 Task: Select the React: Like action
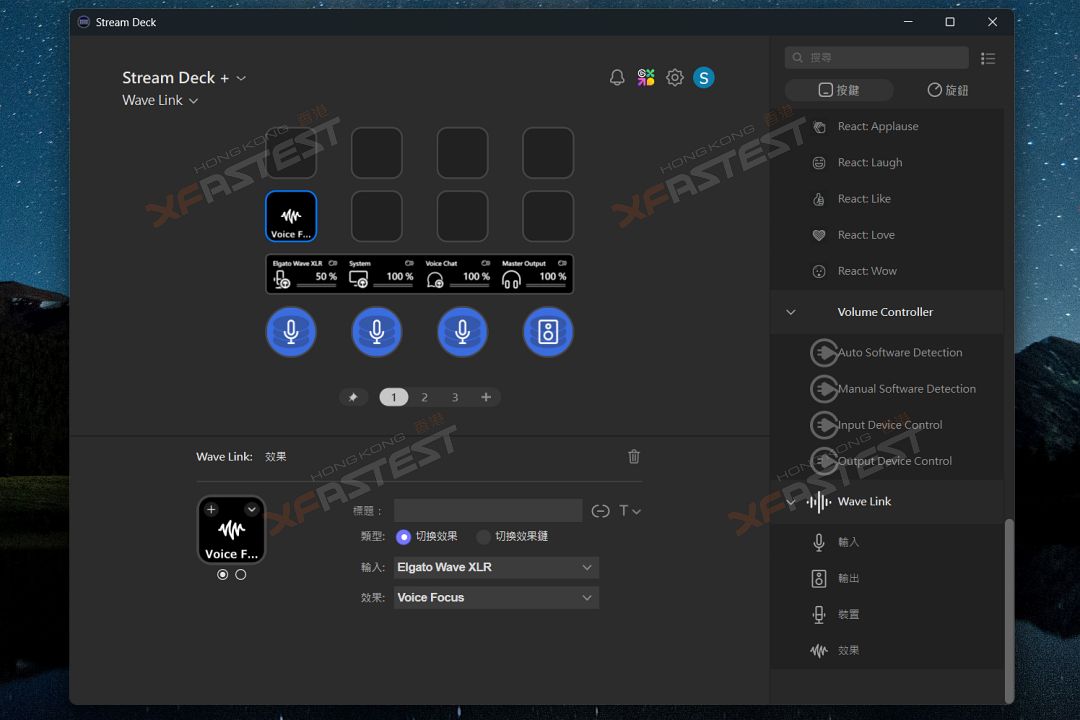pos(887,199)
